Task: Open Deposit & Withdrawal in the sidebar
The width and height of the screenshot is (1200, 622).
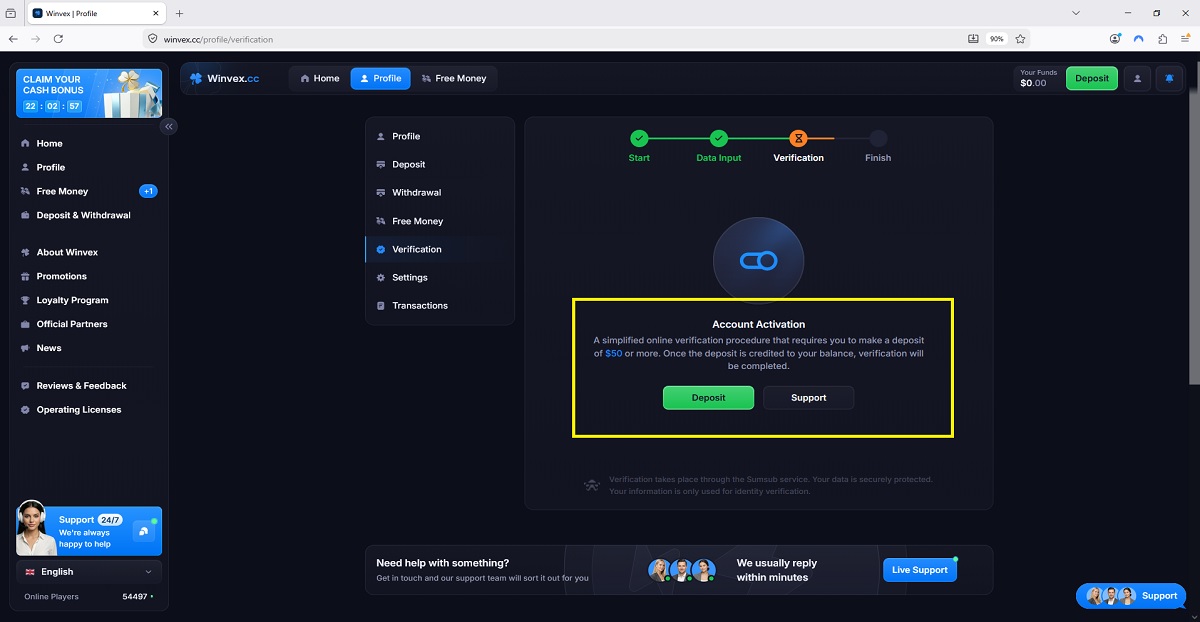Action: [83, 215]
